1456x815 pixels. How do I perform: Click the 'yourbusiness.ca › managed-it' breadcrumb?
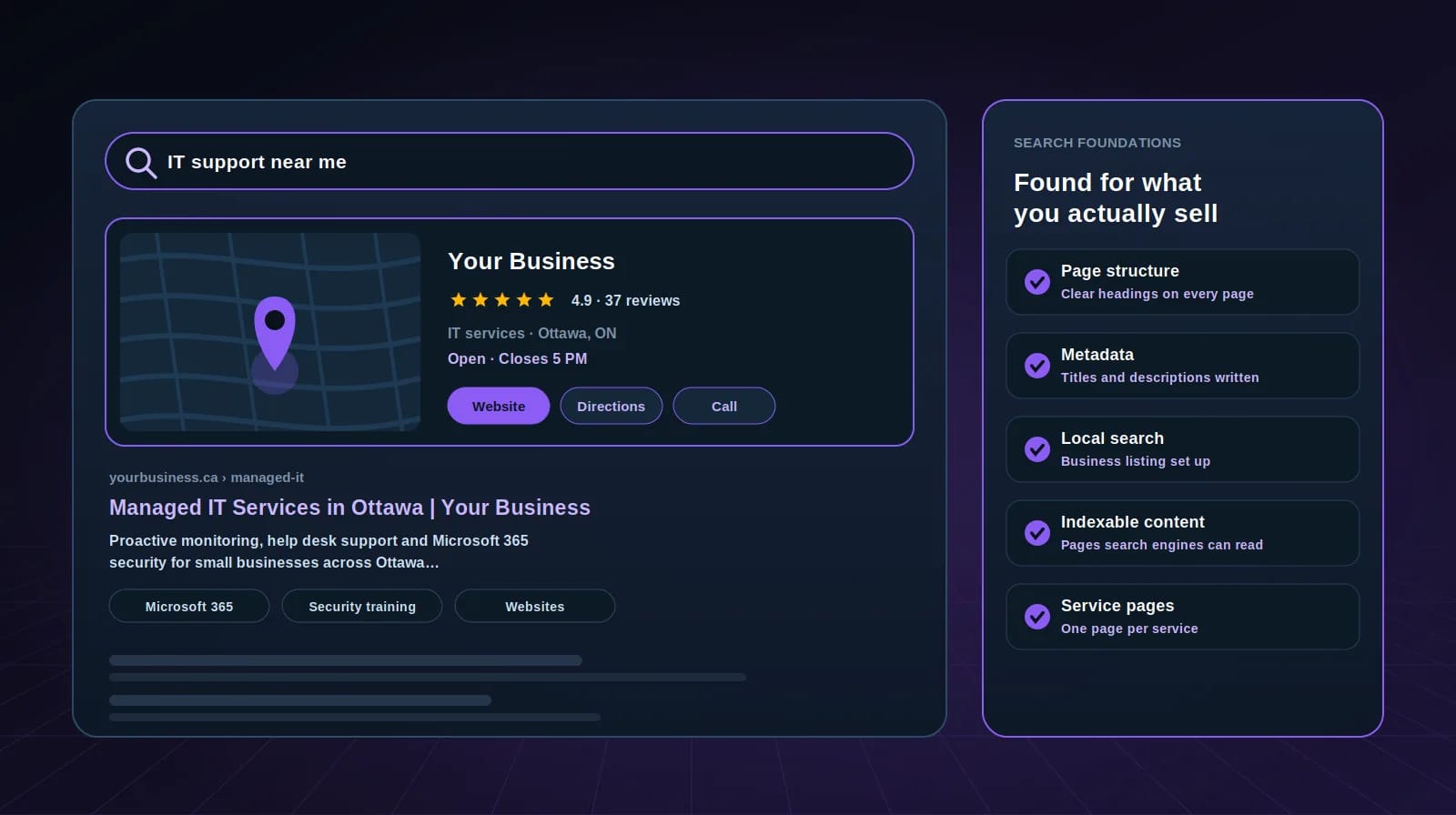[x=207, y=478]
